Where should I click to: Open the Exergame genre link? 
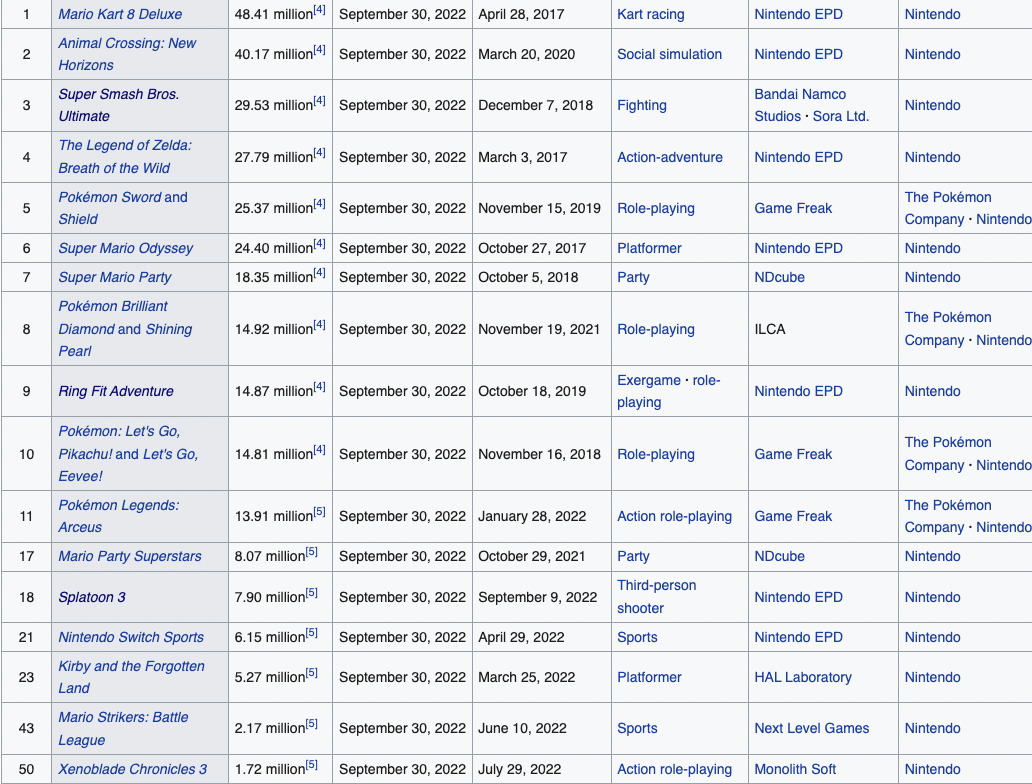click(648, 380)
